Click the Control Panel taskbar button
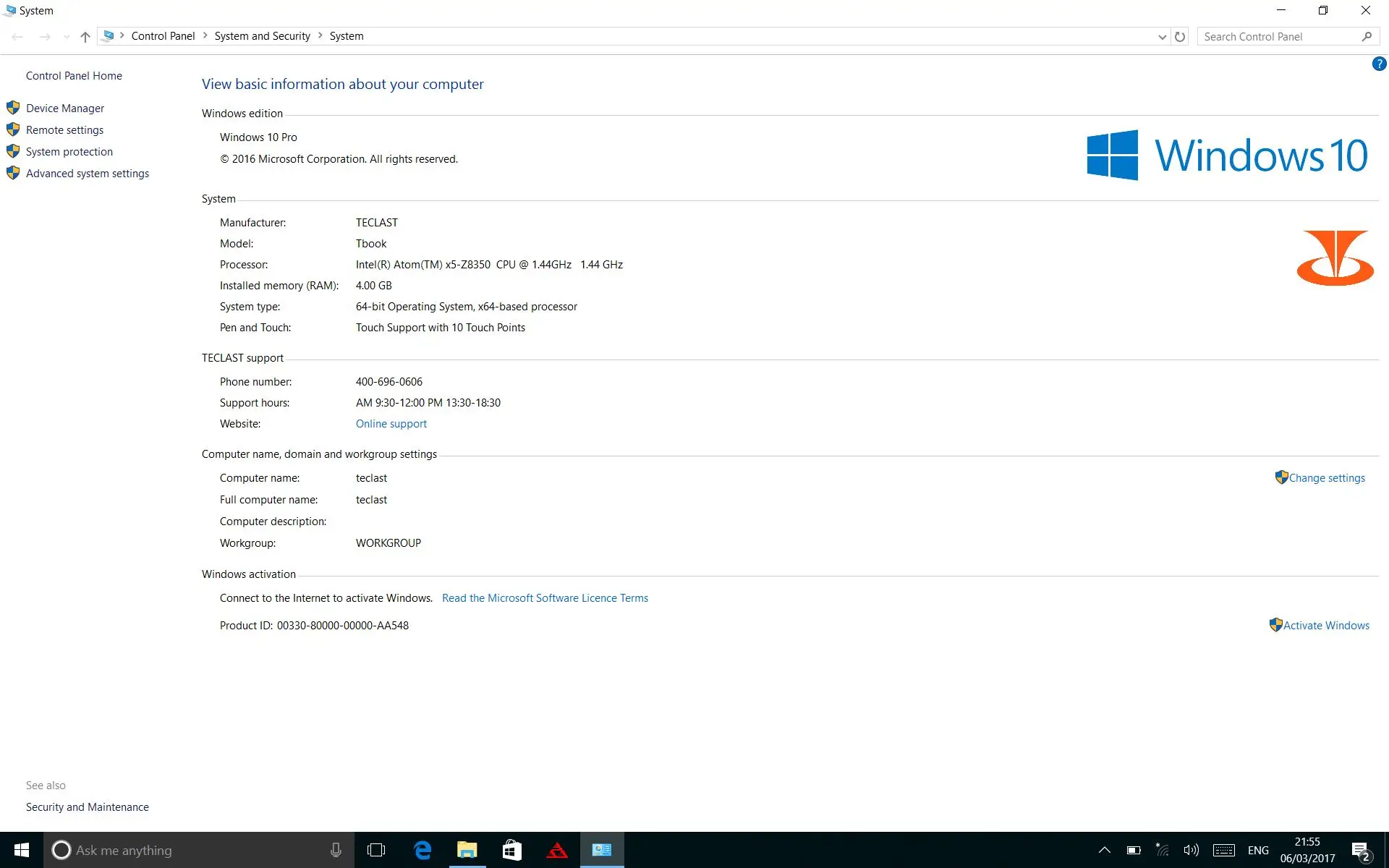 pos(602,850)
